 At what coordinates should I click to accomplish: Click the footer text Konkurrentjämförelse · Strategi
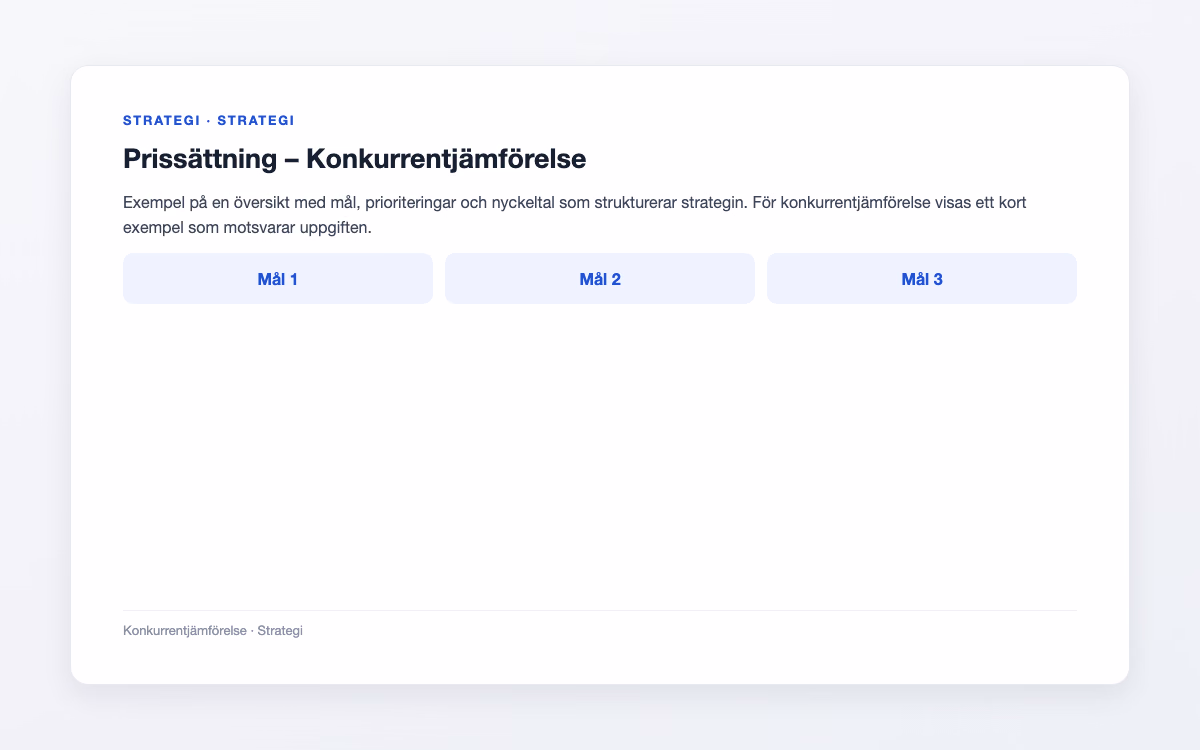tap(213, 631)
